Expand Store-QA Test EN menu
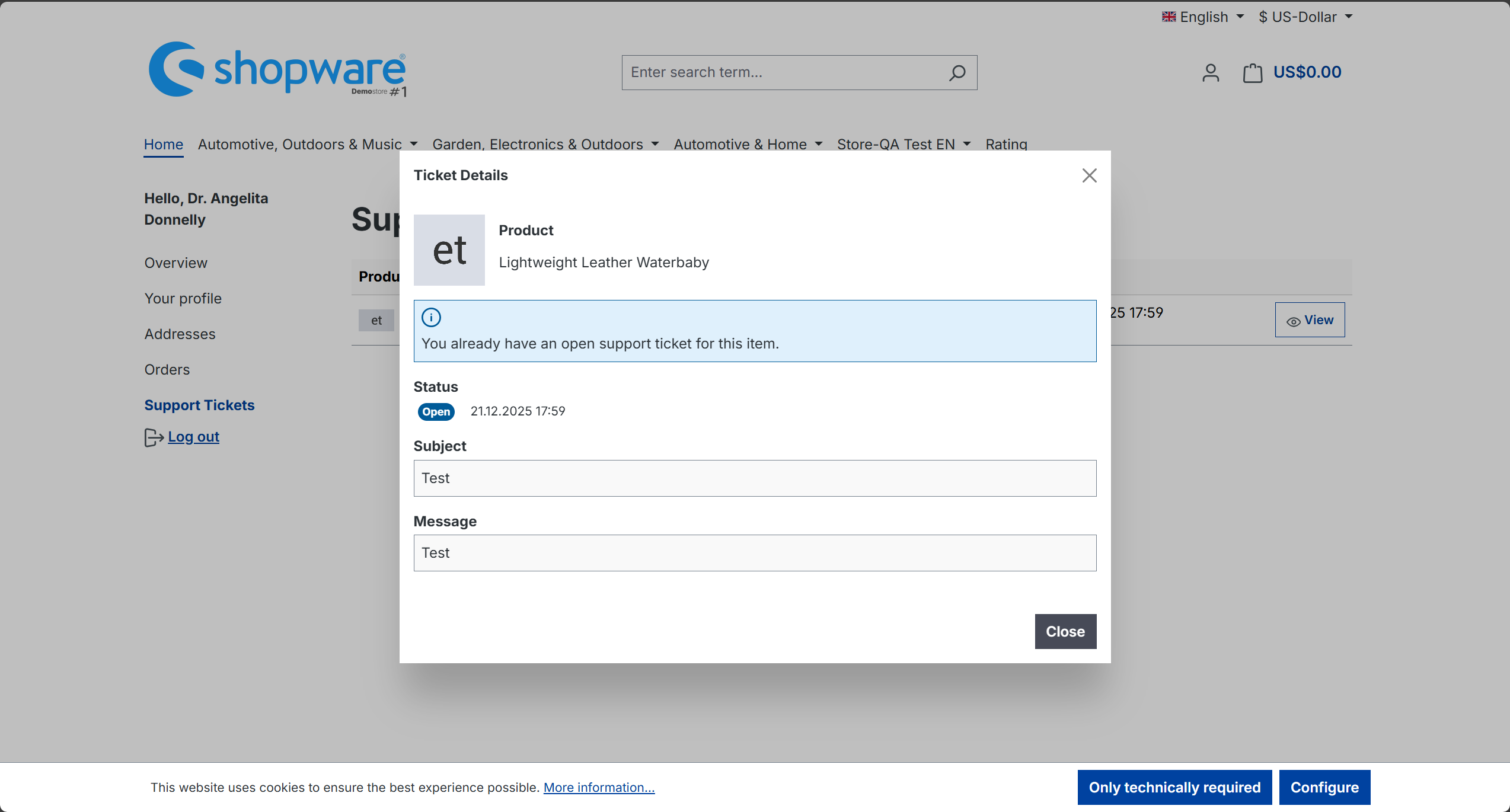This screenshot has width=1510, height=812. tap(904, 144)
